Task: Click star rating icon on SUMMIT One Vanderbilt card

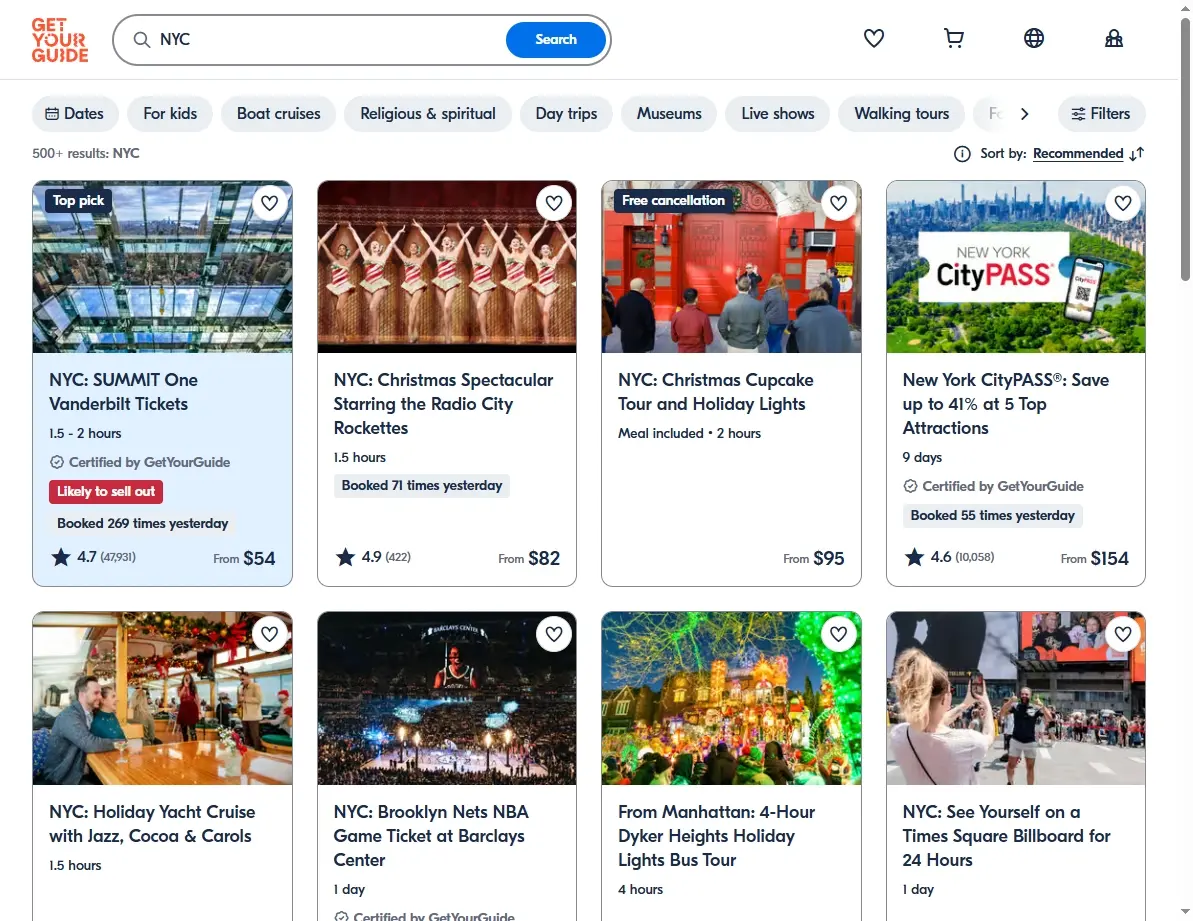Action: (61, 557)
